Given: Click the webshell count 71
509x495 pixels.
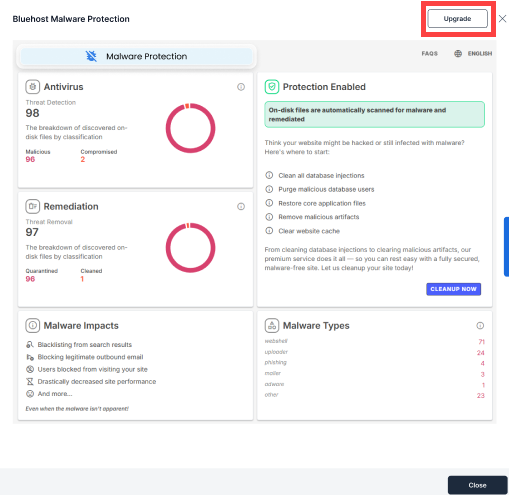Looking at the screenshot, I should (x=481, y=342).
